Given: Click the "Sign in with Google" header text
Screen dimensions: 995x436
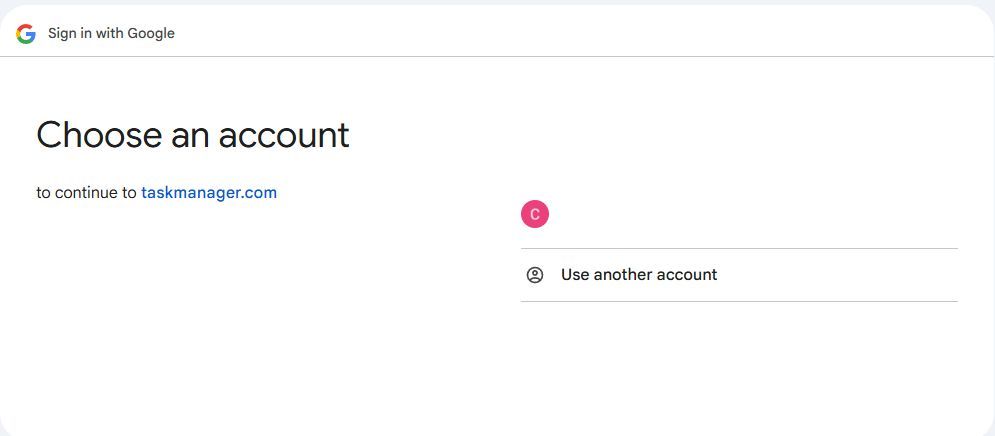Looking at the screenshot, I should coord(111,34).
